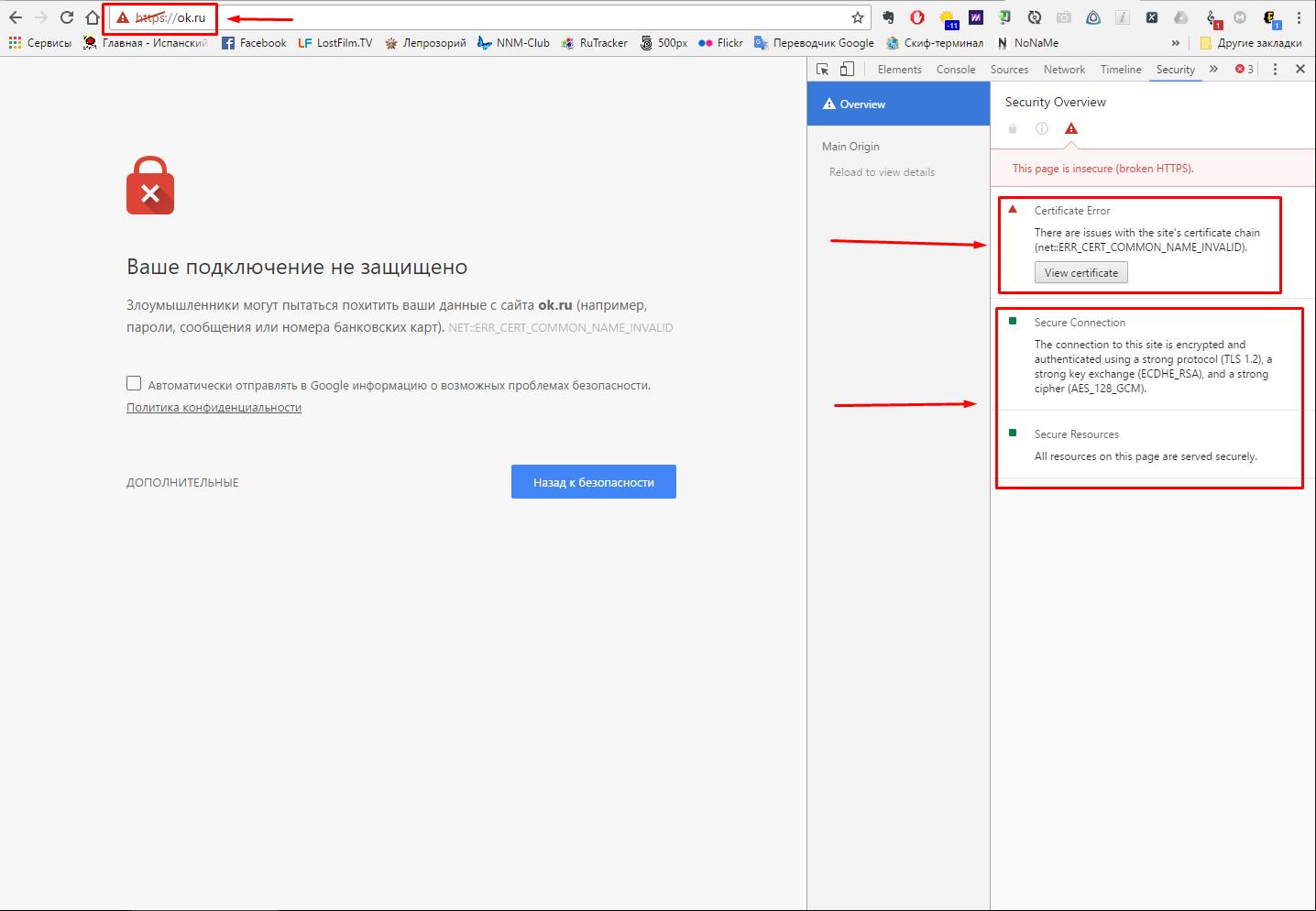
Task: Open the purple M extension icon
Action: tap(976, 17)
